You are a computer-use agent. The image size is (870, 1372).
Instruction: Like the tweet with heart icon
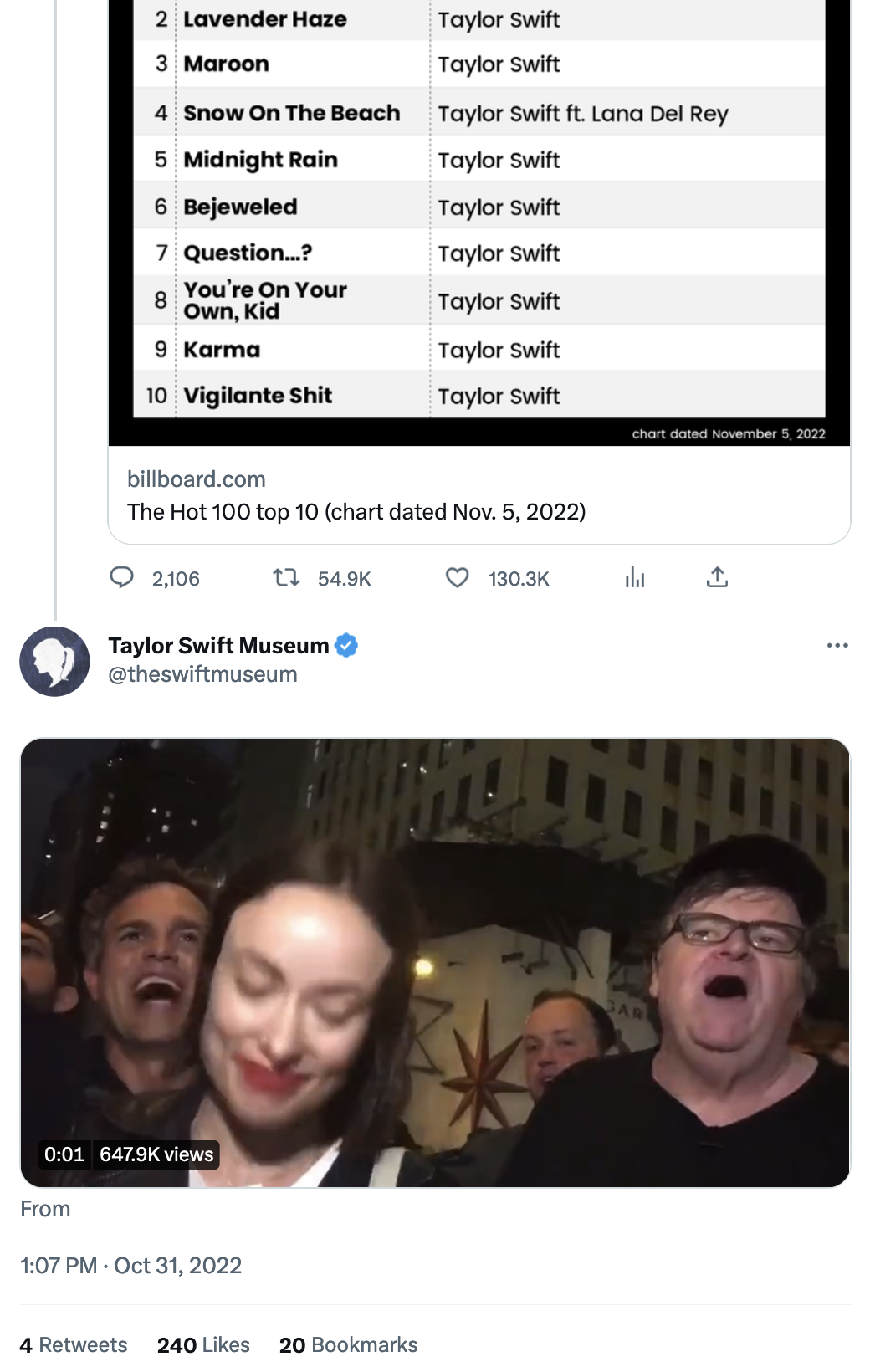(457, 577)
